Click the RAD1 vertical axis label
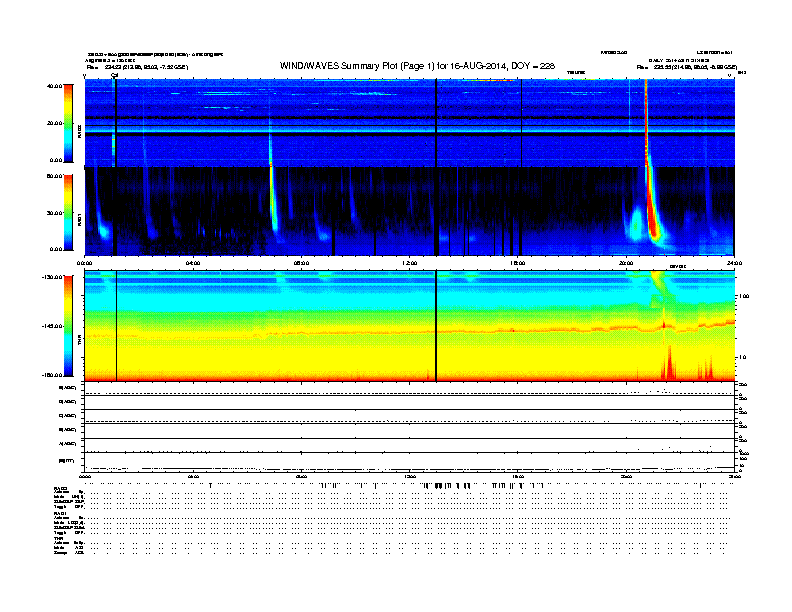The image size is (792, 612). [x=79, y=219]
